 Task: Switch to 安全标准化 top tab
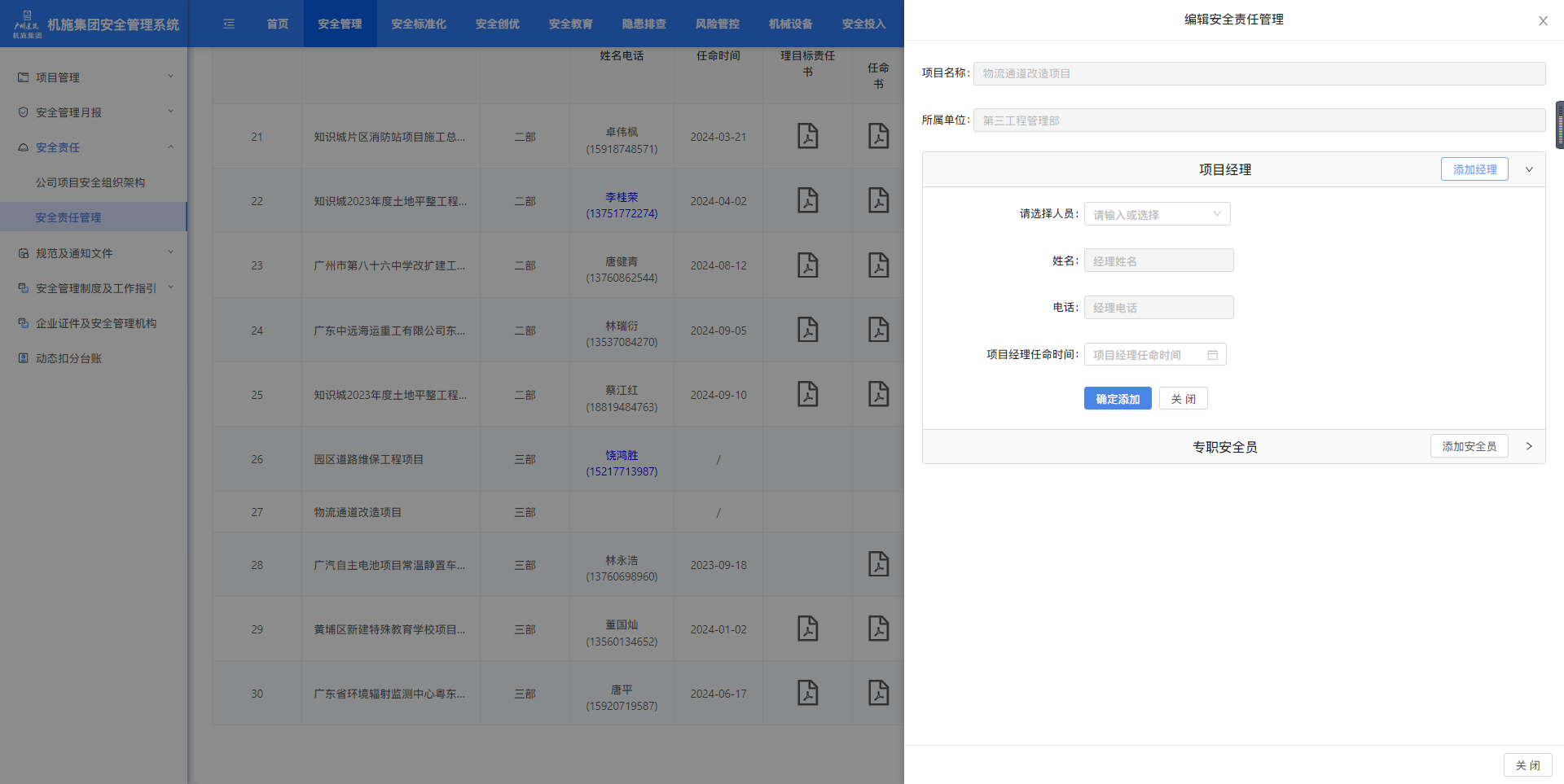coord(418,24)
